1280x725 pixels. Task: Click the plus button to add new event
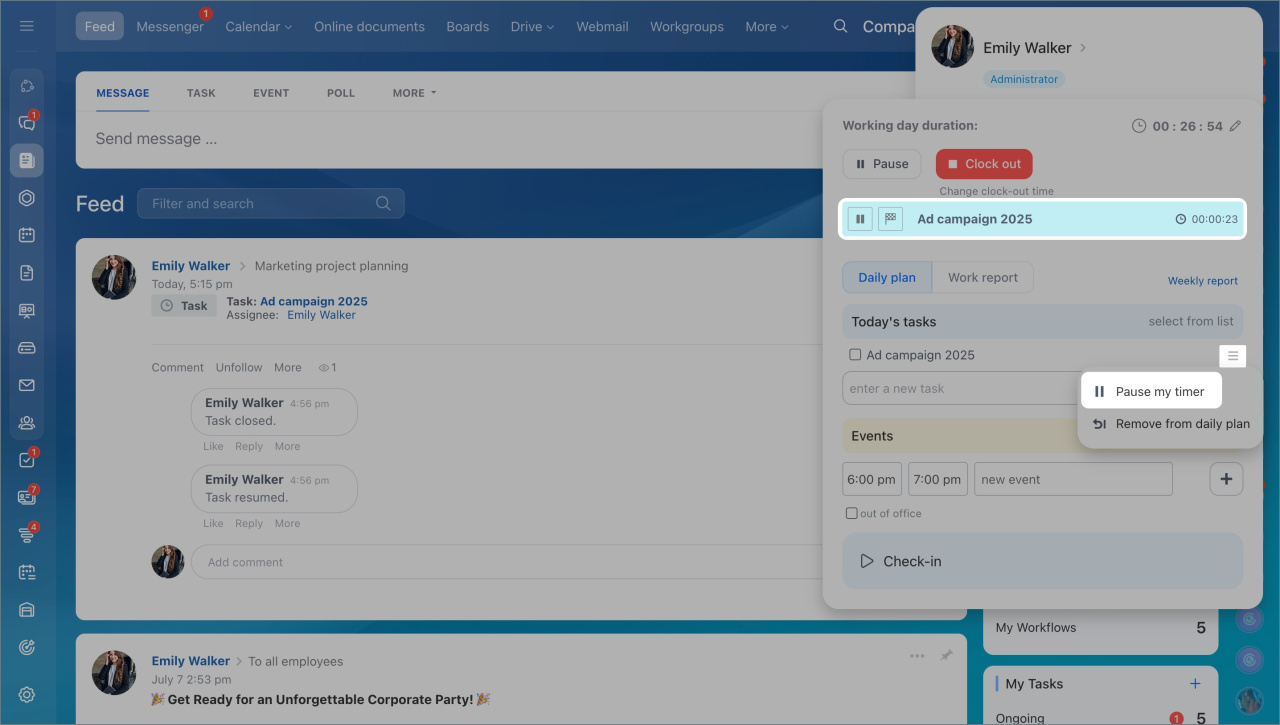1226,479
